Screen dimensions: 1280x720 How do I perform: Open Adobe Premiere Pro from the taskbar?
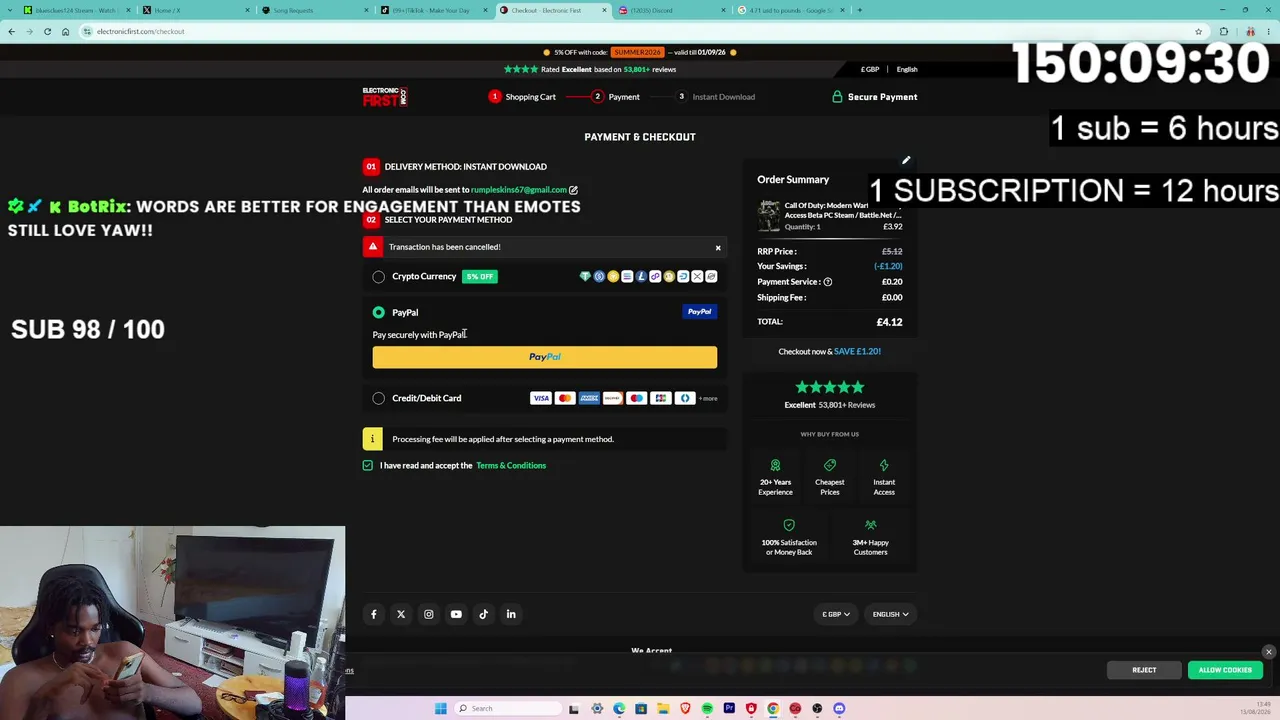(x=729, y=709)
